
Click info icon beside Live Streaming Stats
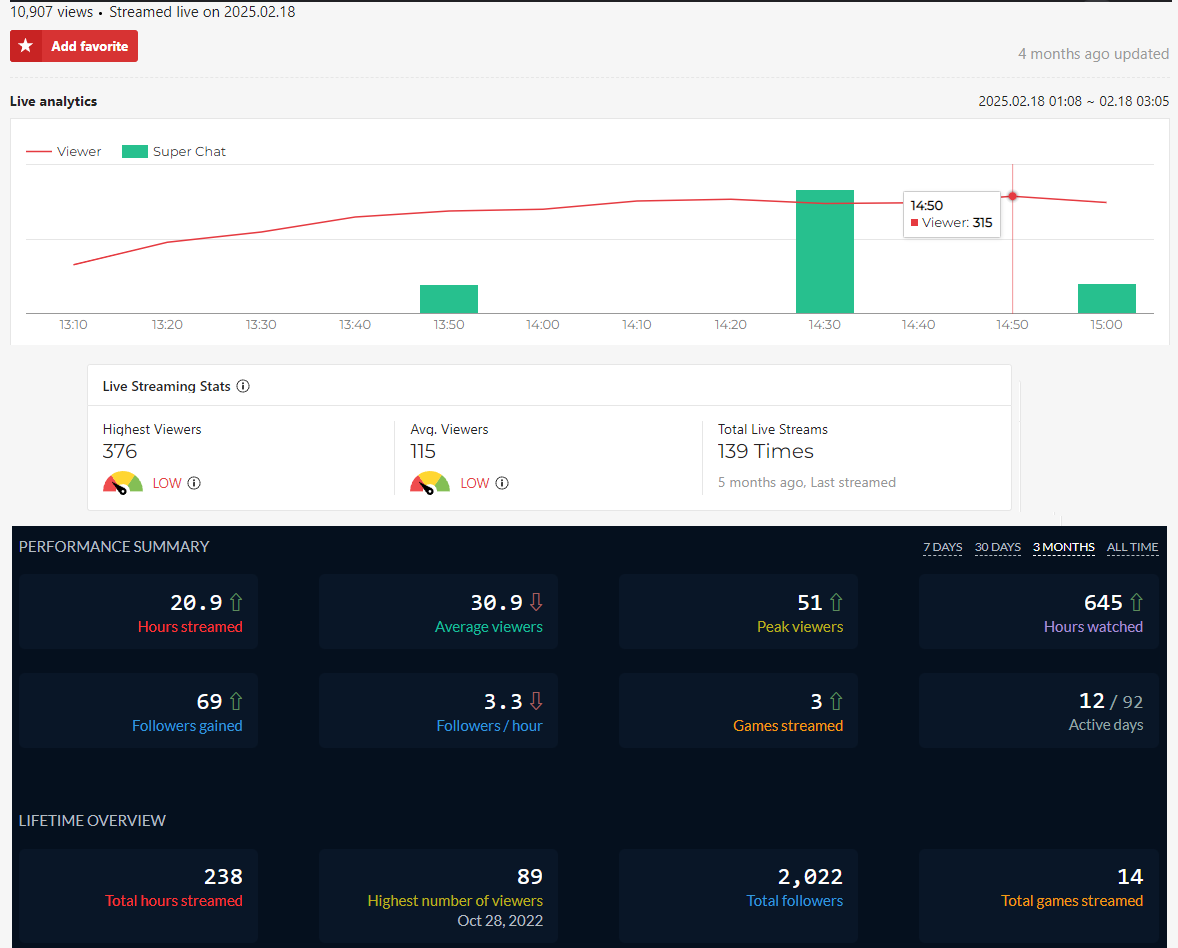pos(243,386)
